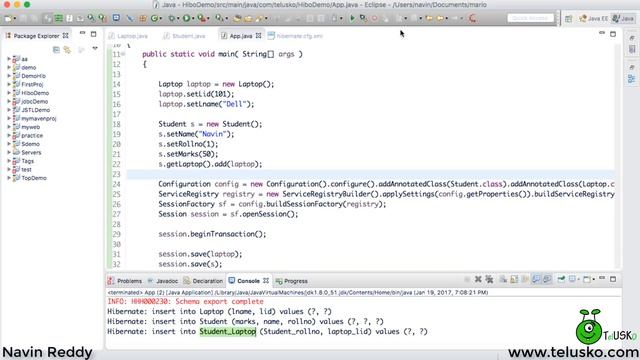Expand the FirstProj project
Screen dimensions: 640x360
9,84
